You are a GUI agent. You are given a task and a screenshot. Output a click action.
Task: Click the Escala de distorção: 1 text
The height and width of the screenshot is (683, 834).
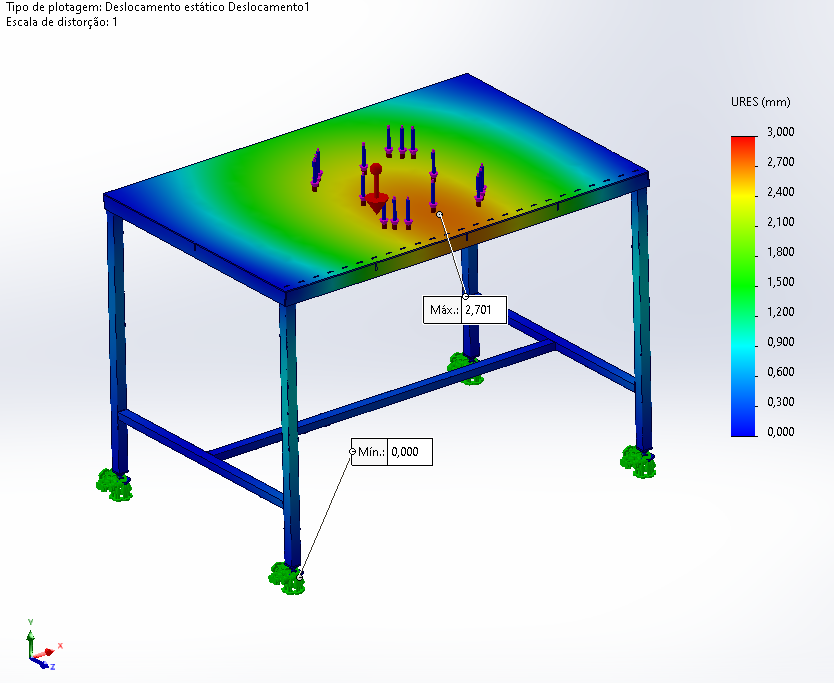coord(62,22)
